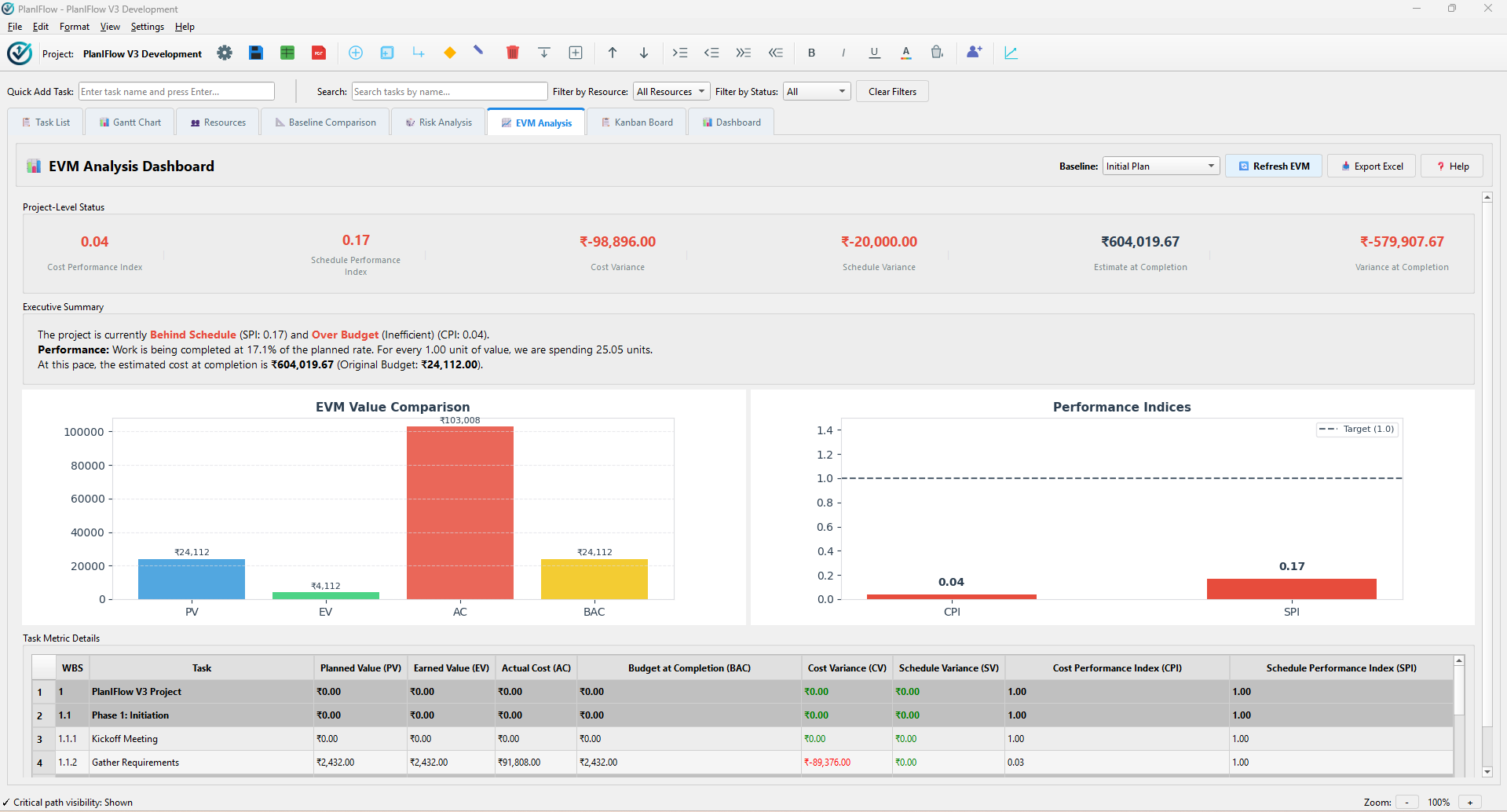
Task: Choose font color with the A icon
Action: (906, 53)
